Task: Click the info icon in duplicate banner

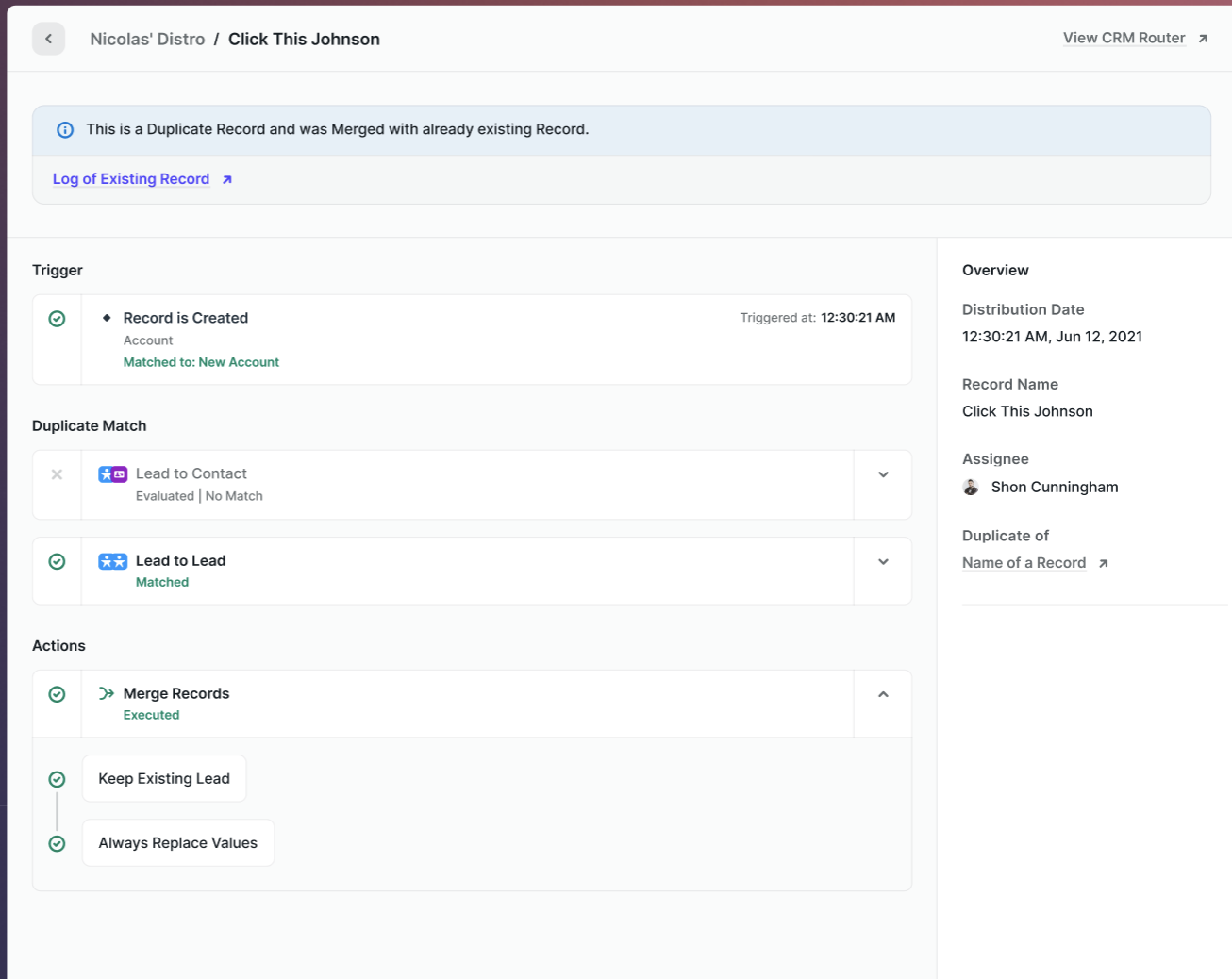Action: 65,130
